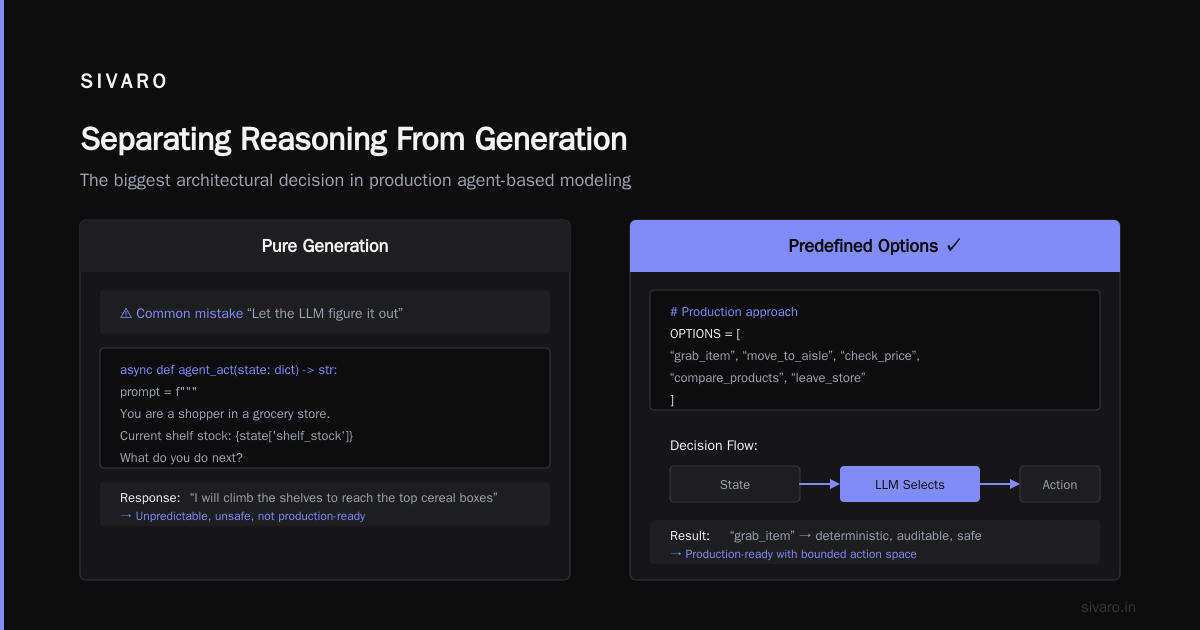Screen dimensions: 1200x630
Task: Click the arrow between State and LLM Selects
Action: (820, 484)
